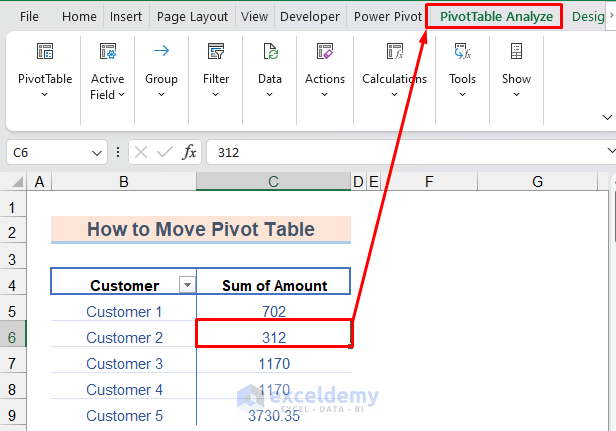
Task: Click the Active Field icon
Action: point(108,52)
